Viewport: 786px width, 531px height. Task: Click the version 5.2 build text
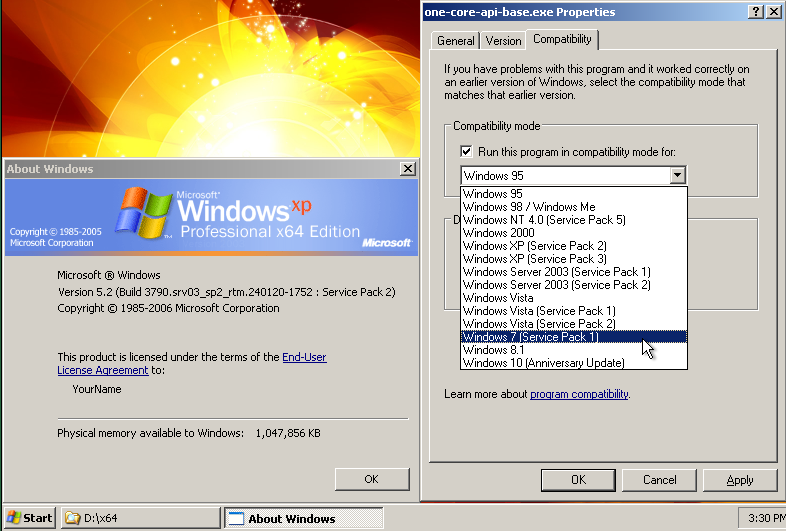pos(227,292)
